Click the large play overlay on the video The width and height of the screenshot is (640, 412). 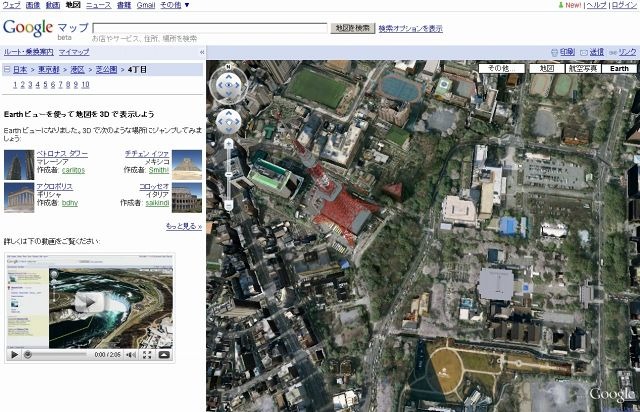click(x=89, y=303)
